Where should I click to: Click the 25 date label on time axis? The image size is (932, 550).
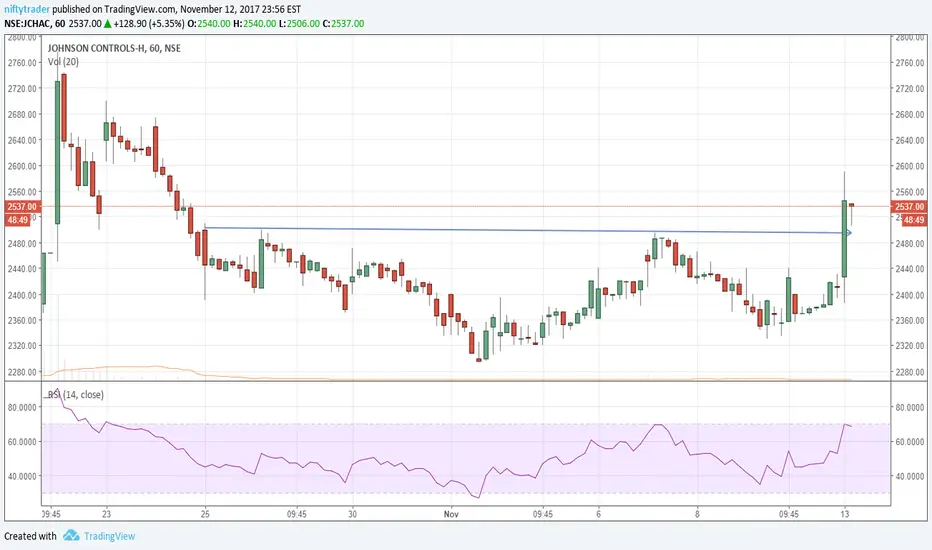coord(205,514)
